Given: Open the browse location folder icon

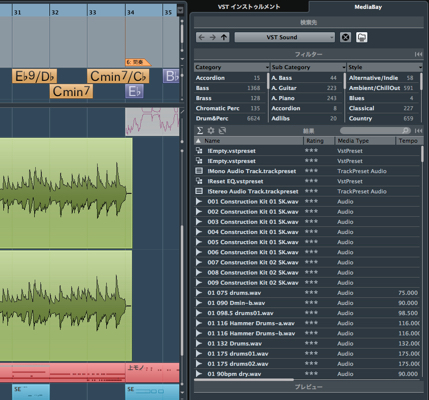Looking at the screenshot, I should pyautogui.click(x=362, y=37).
